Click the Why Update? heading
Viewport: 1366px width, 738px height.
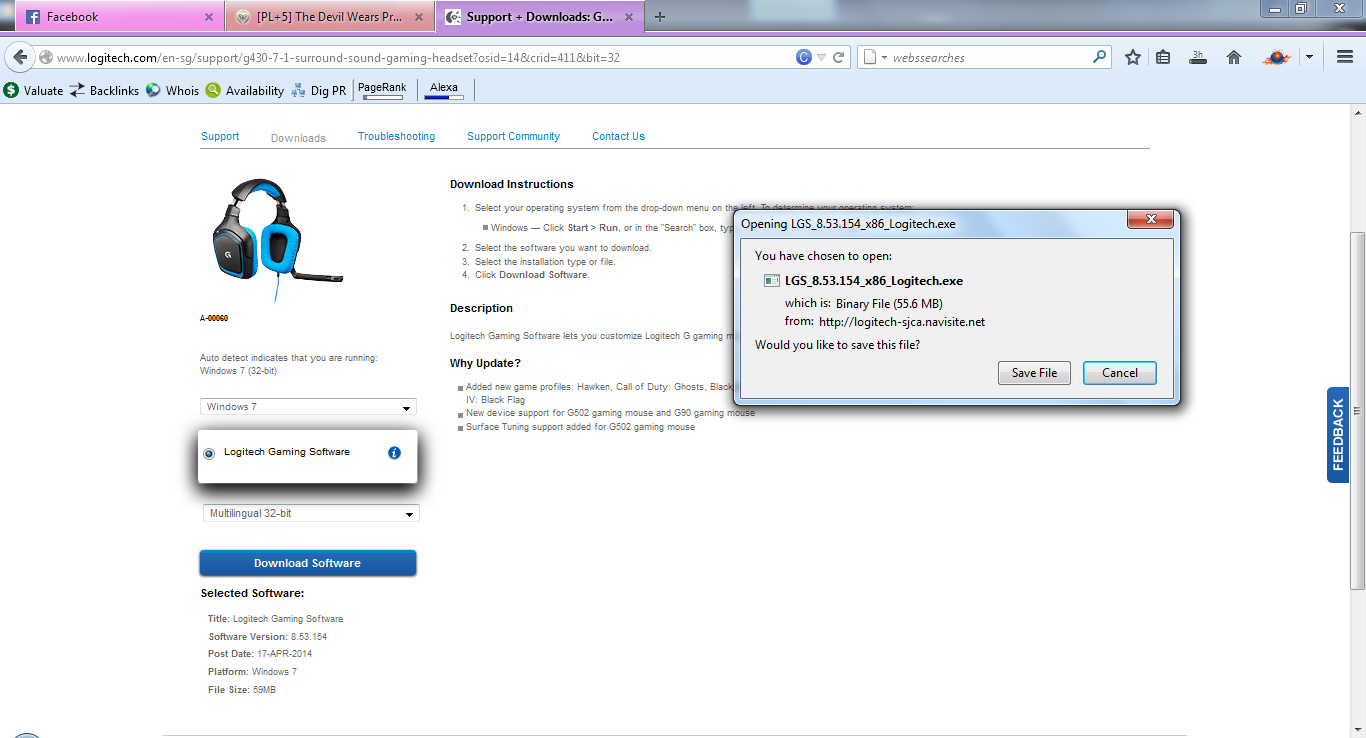485,363
